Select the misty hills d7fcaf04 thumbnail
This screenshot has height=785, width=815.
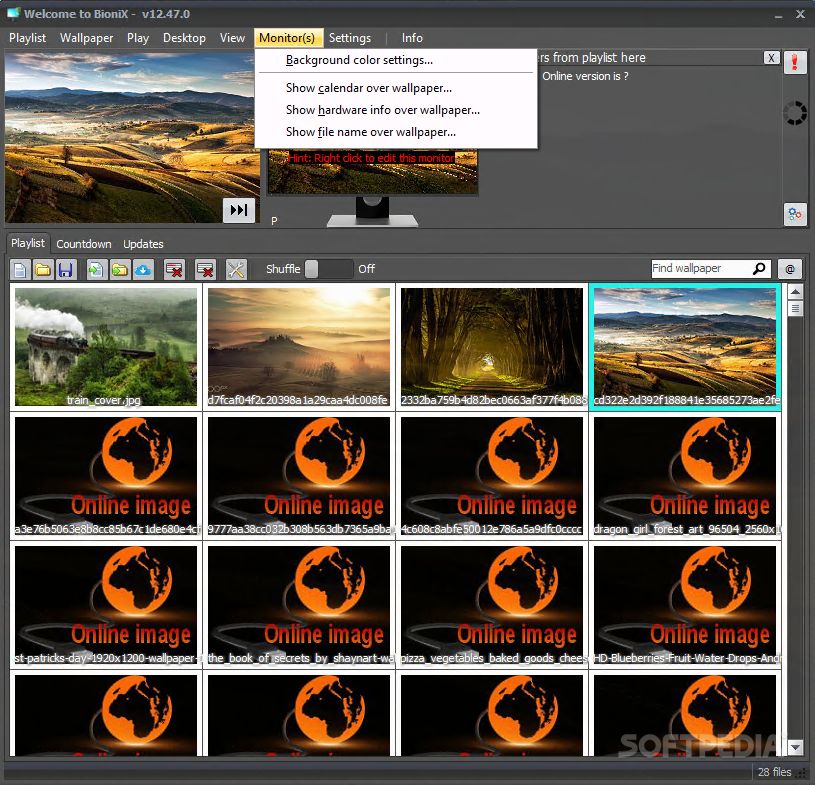[x=299, y=347]
